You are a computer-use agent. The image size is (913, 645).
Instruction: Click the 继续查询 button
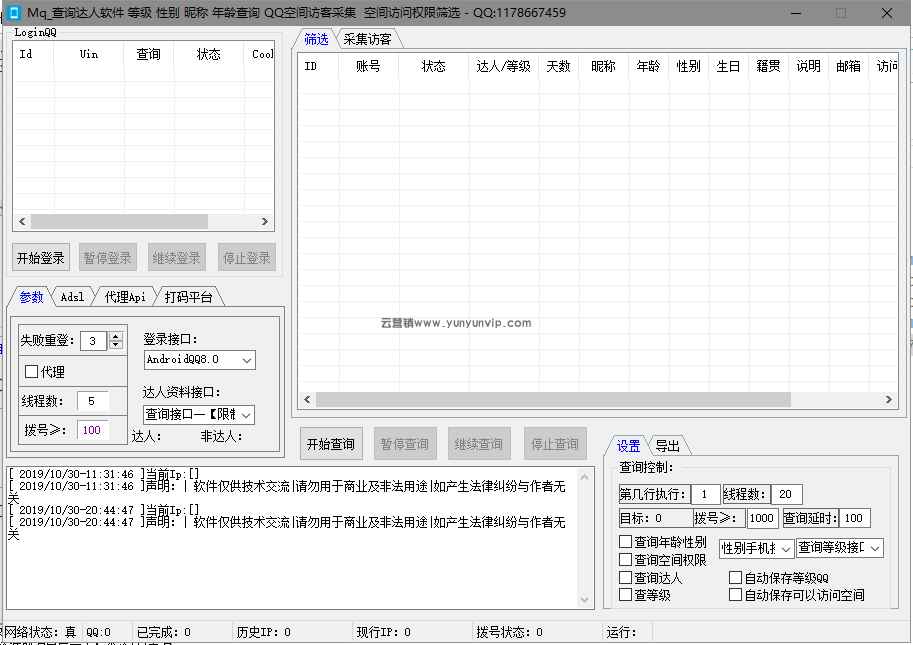(x=479, y=444)
